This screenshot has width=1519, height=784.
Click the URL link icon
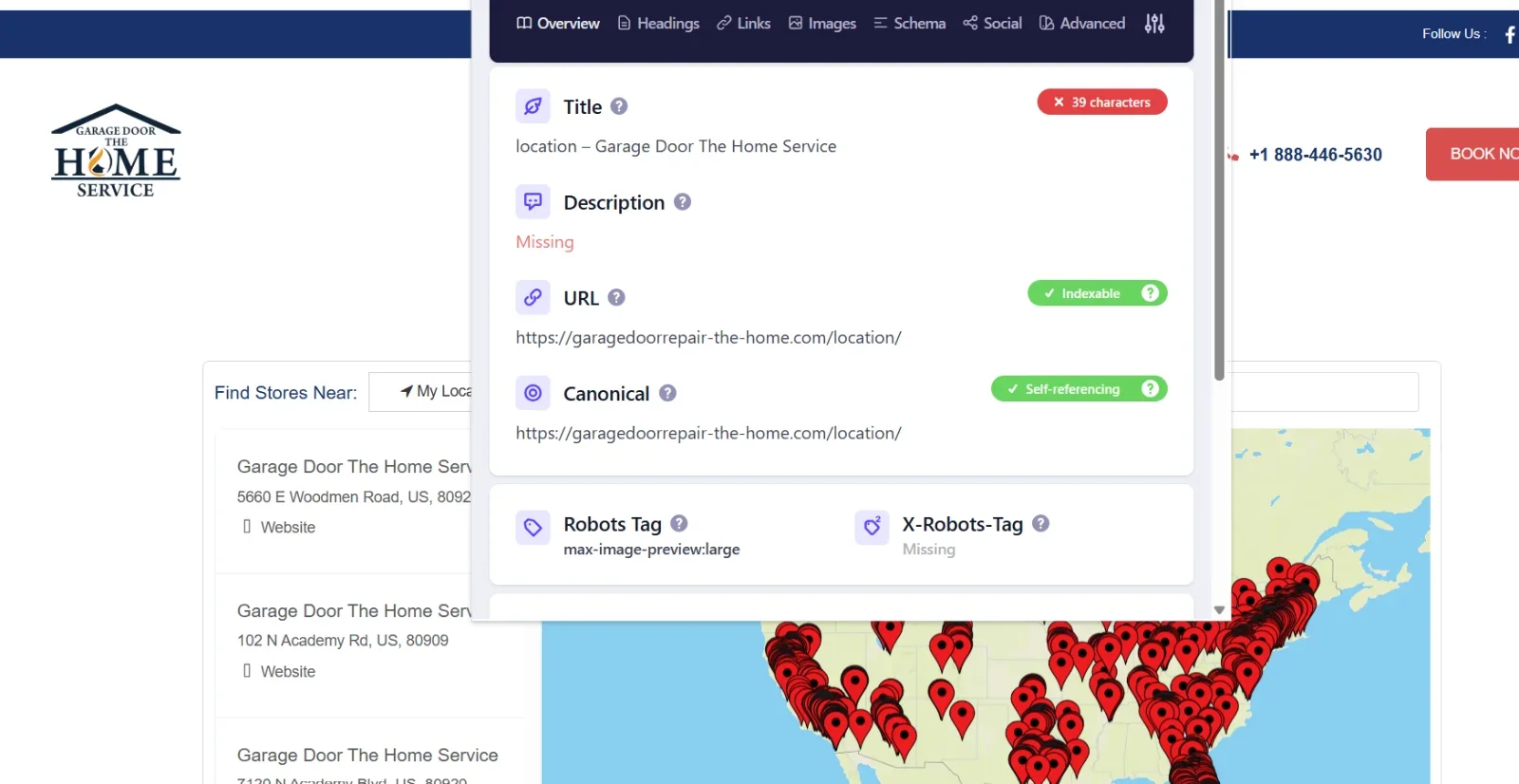533,297
